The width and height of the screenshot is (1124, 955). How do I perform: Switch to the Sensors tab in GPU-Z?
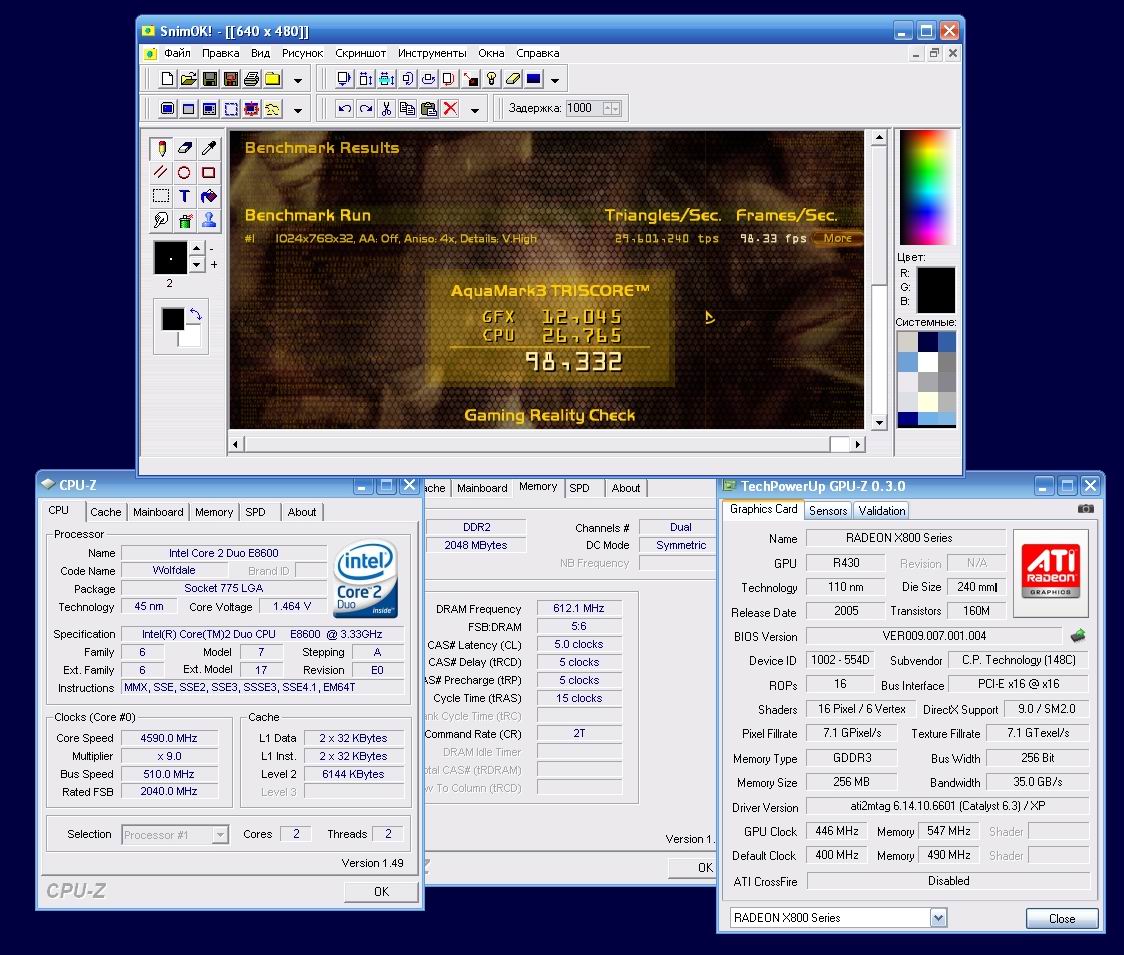(x=828, y=510)
